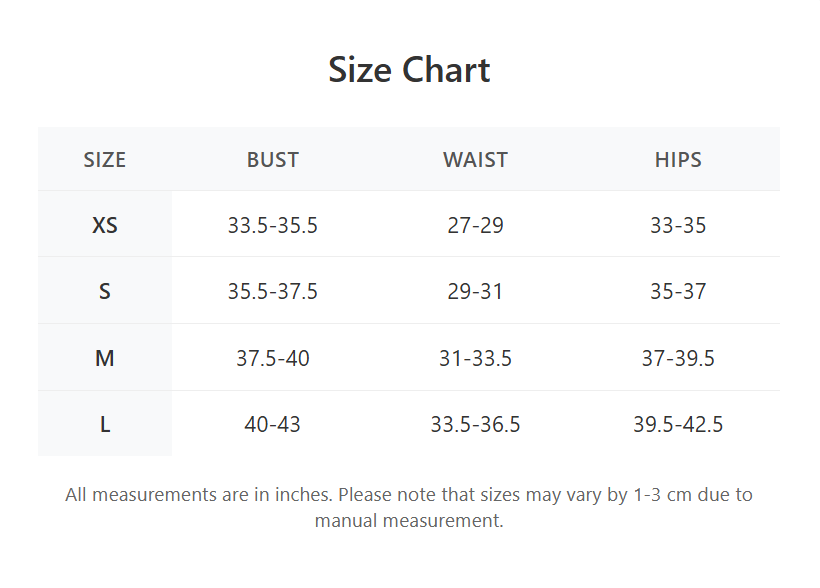Select M bust value 37.5-40
The width and height of the screenshot is (820, 588).
tap(272, 358)
